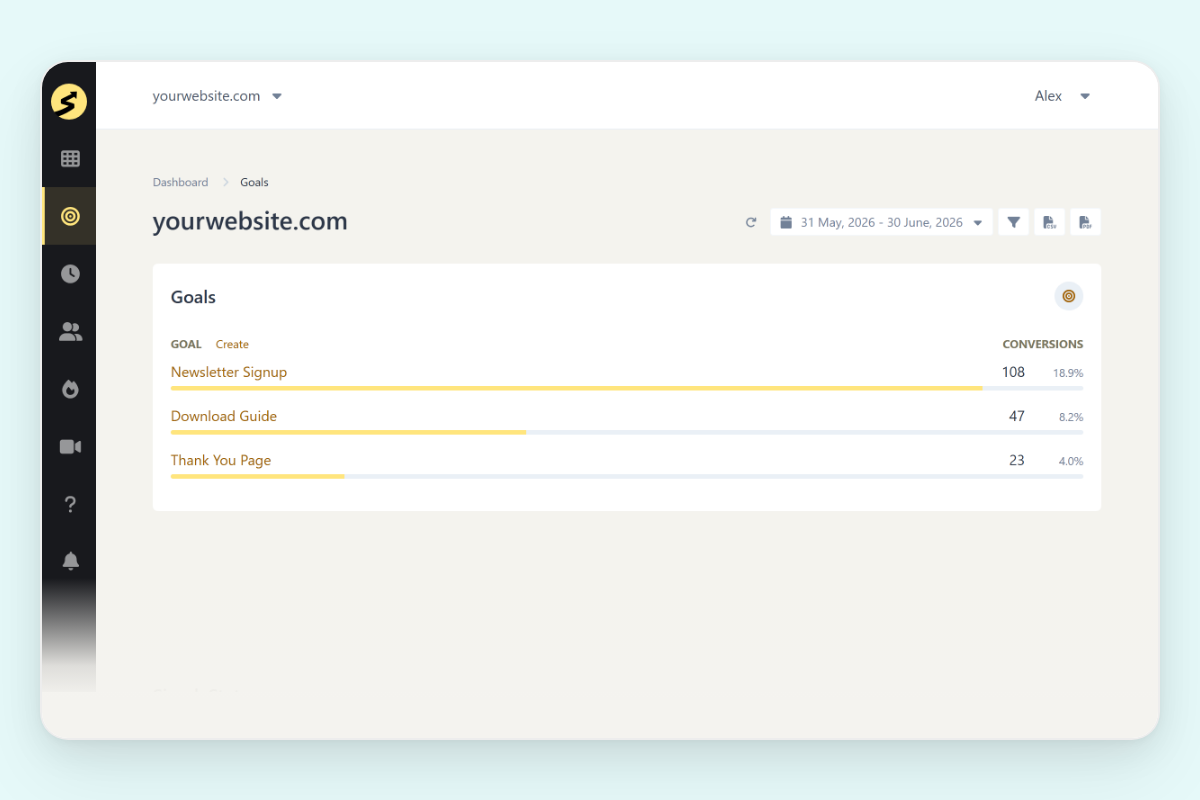Export report with the PDF file icon
The height and width of the screenshot is (800, 1200).
tap(1085, 222)
